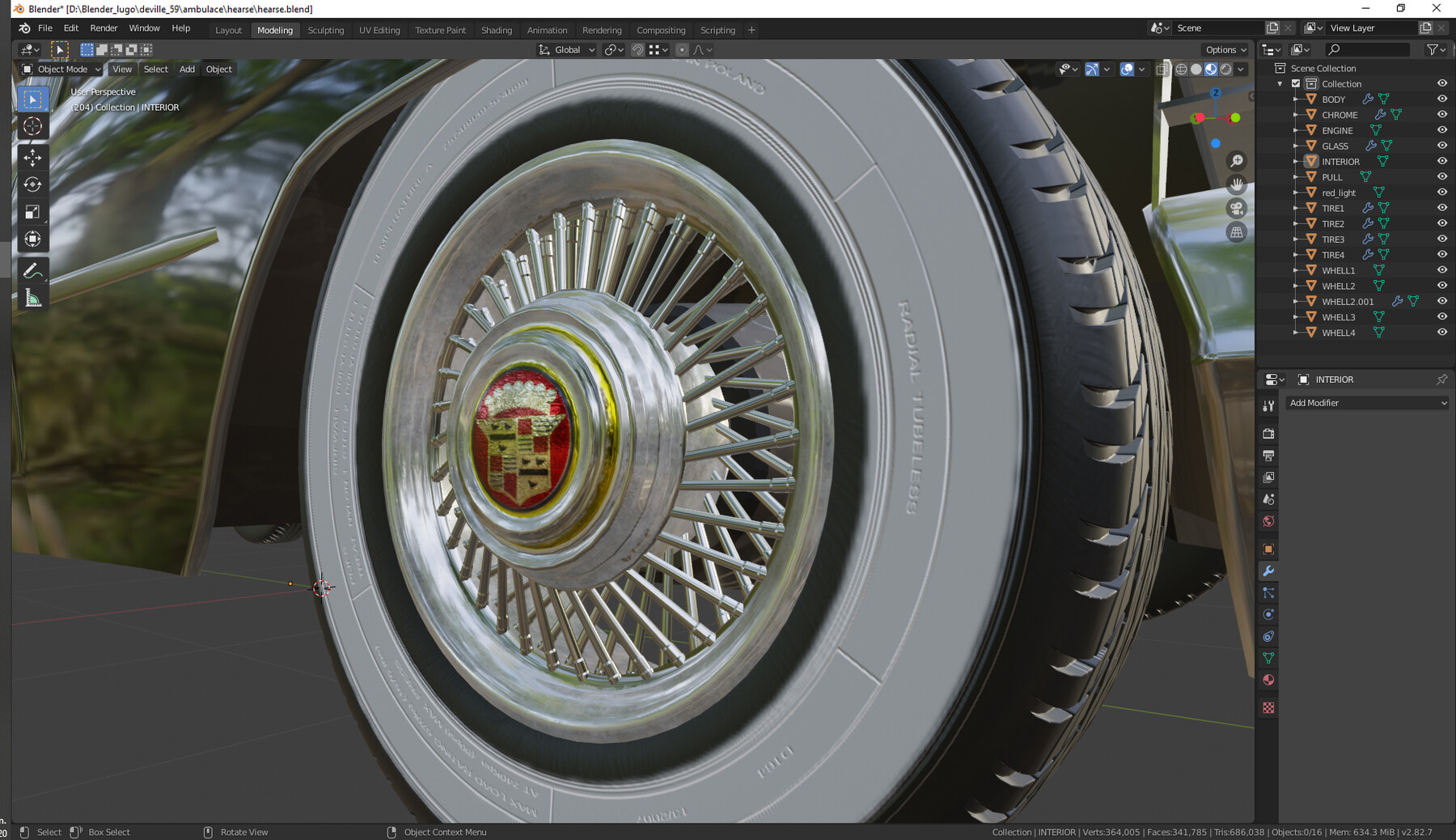Open the Texture properties tab
Screen dimensions: 1456x840
(1268, 708)
